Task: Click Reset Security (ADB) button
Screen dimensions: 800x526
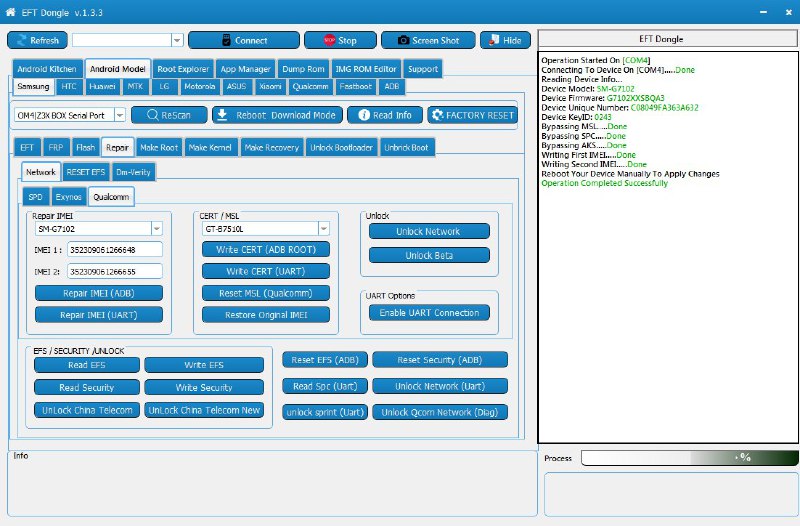Action: (440, 360)
